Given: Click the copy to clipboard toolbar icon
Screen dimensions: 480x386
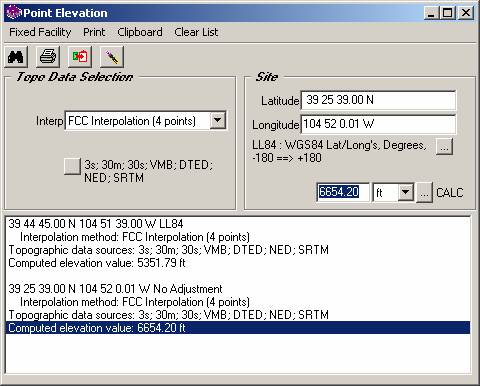Looking at the screenshot, I should (80, 57).
